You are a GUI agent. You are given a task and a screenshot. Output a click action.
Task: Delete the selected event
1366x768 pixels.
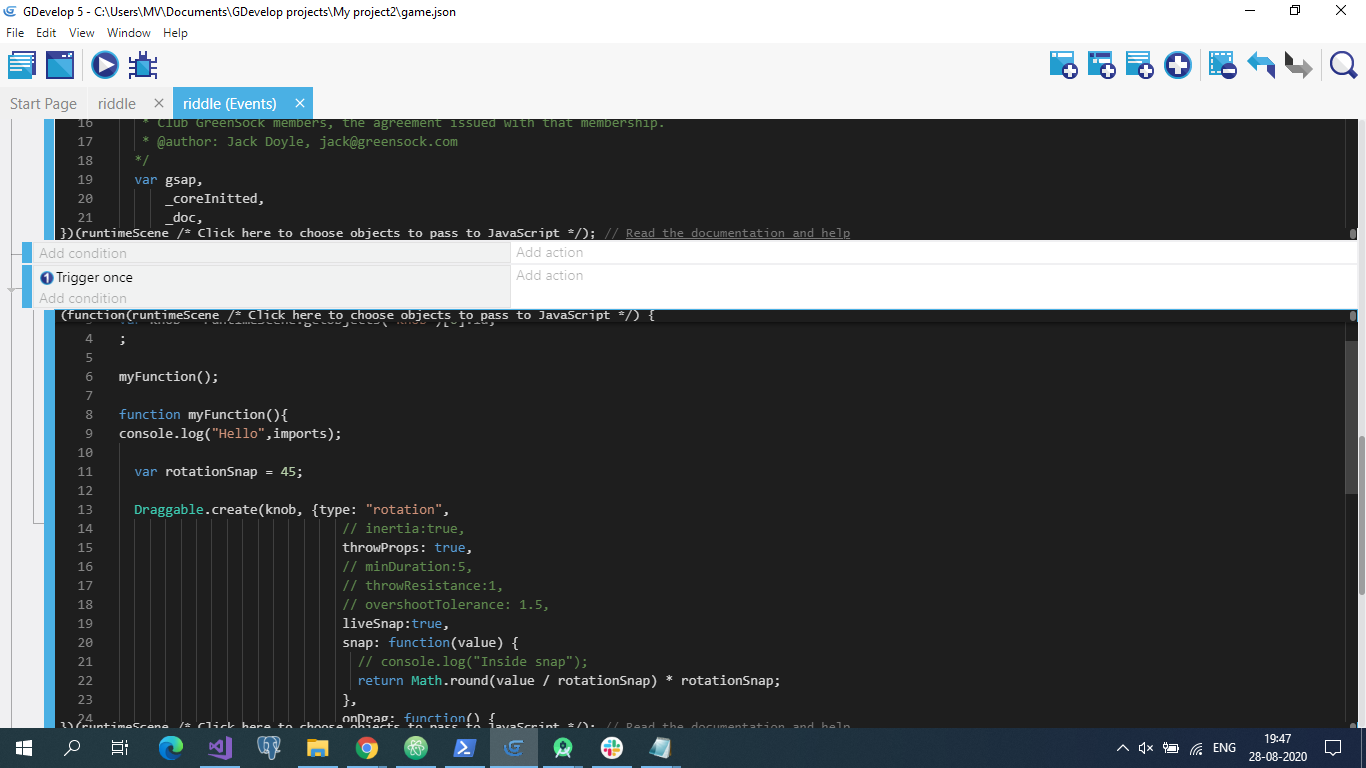coord(1222,66)
